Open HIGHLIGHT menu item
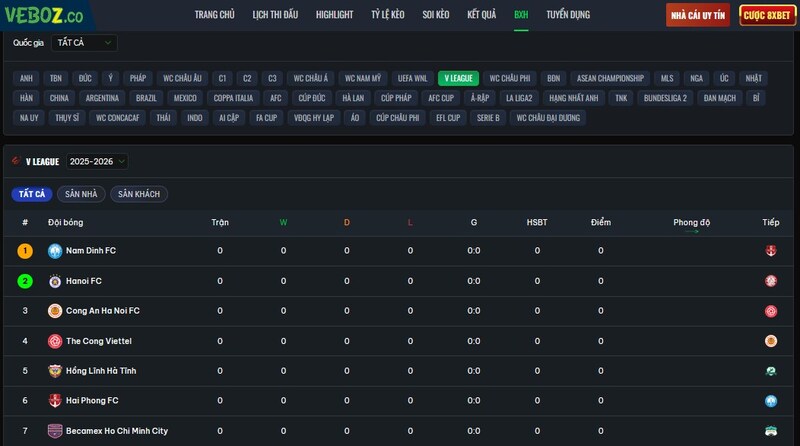This screenshot has width=800, height=446. click(334, 15)
